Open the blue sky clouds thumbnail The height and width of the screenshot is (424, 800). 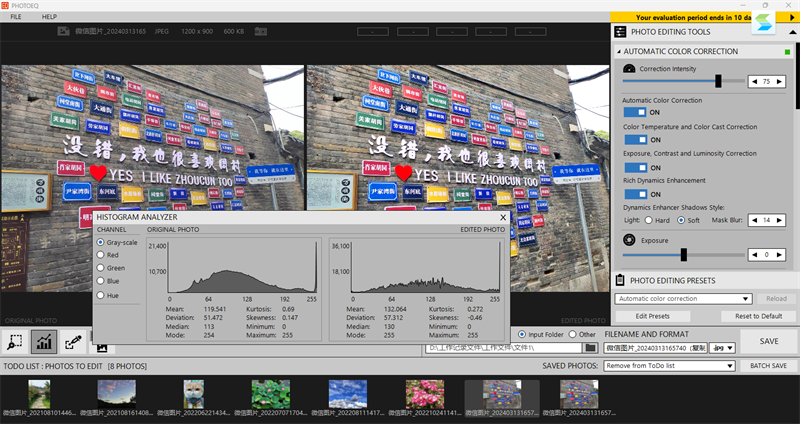pos(348,393)
